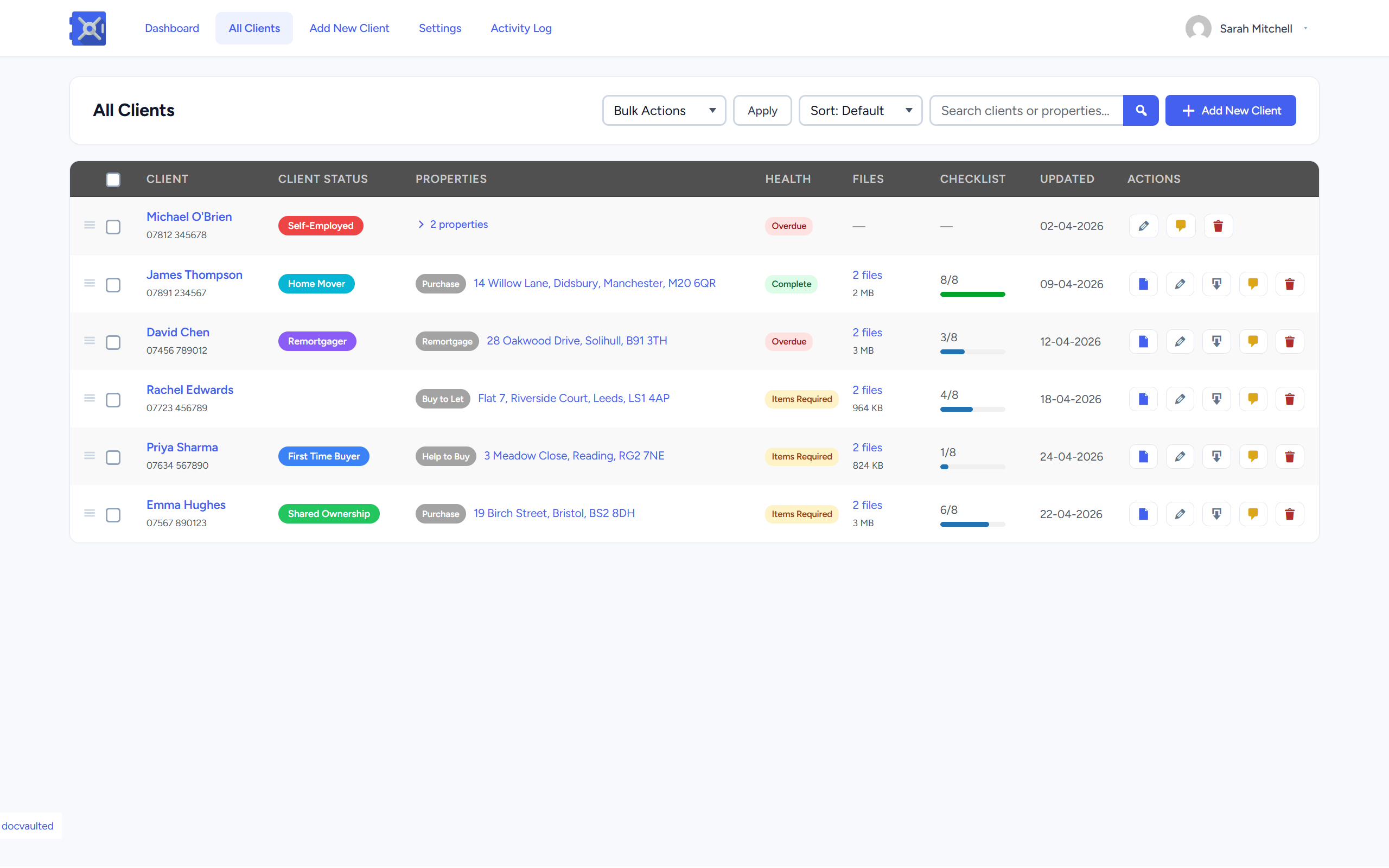Viewport: 1389px width, 868px height.
Task: Click Sarah Mitchell avatar image
Action: (1198, 28)
